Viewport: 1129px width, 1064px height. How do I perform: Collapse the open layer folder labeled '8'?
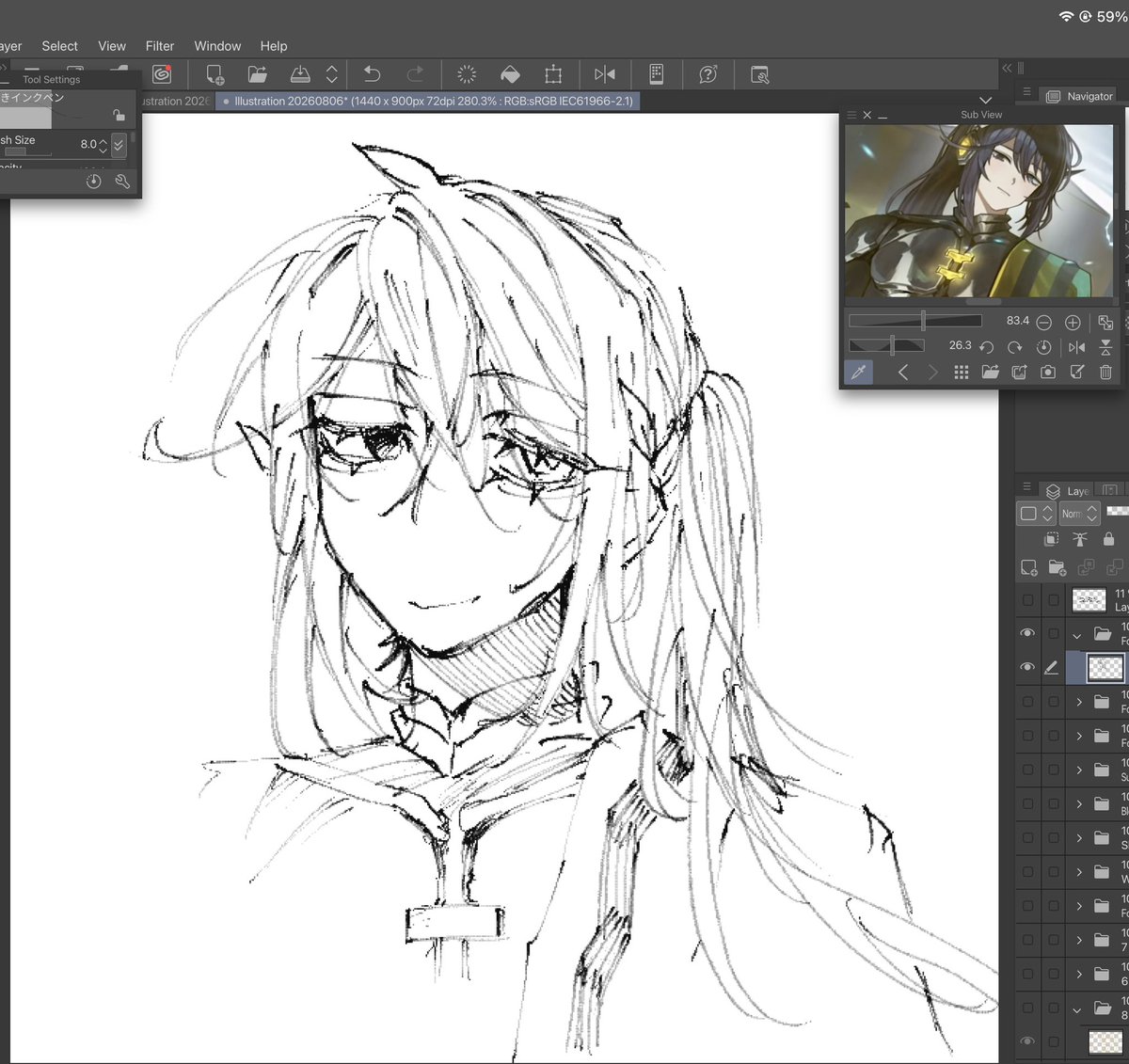tap(1077, 1008)
